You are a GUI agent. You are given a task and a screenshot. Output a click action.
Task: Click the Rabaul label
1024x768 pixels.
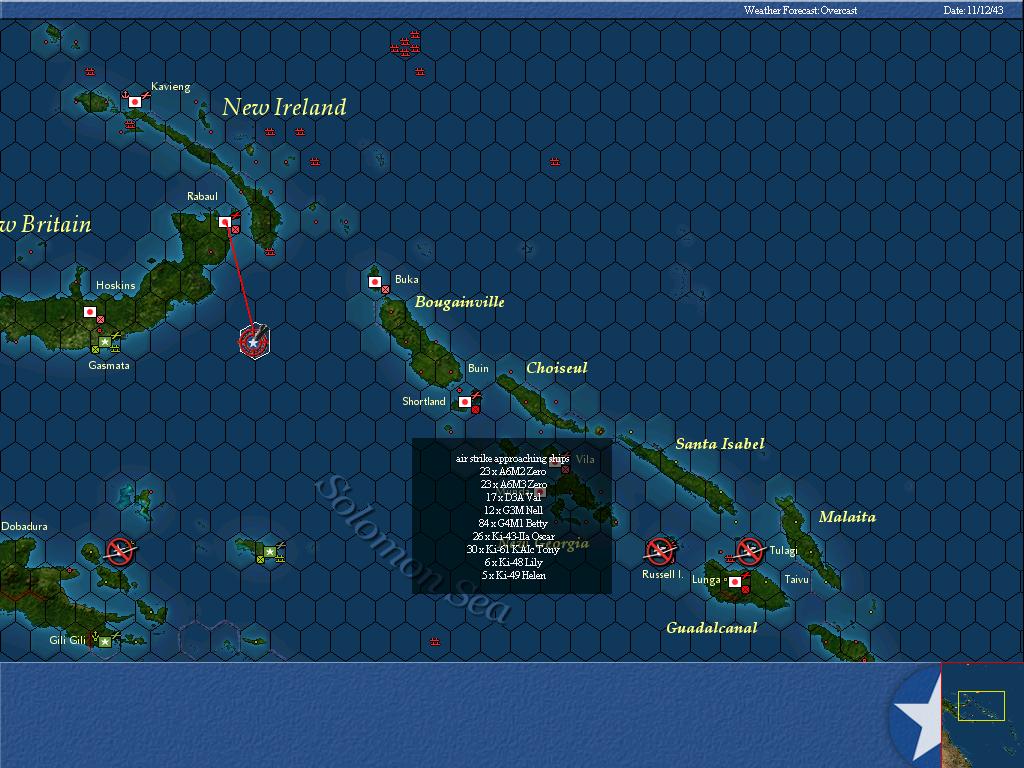[202, 196]
